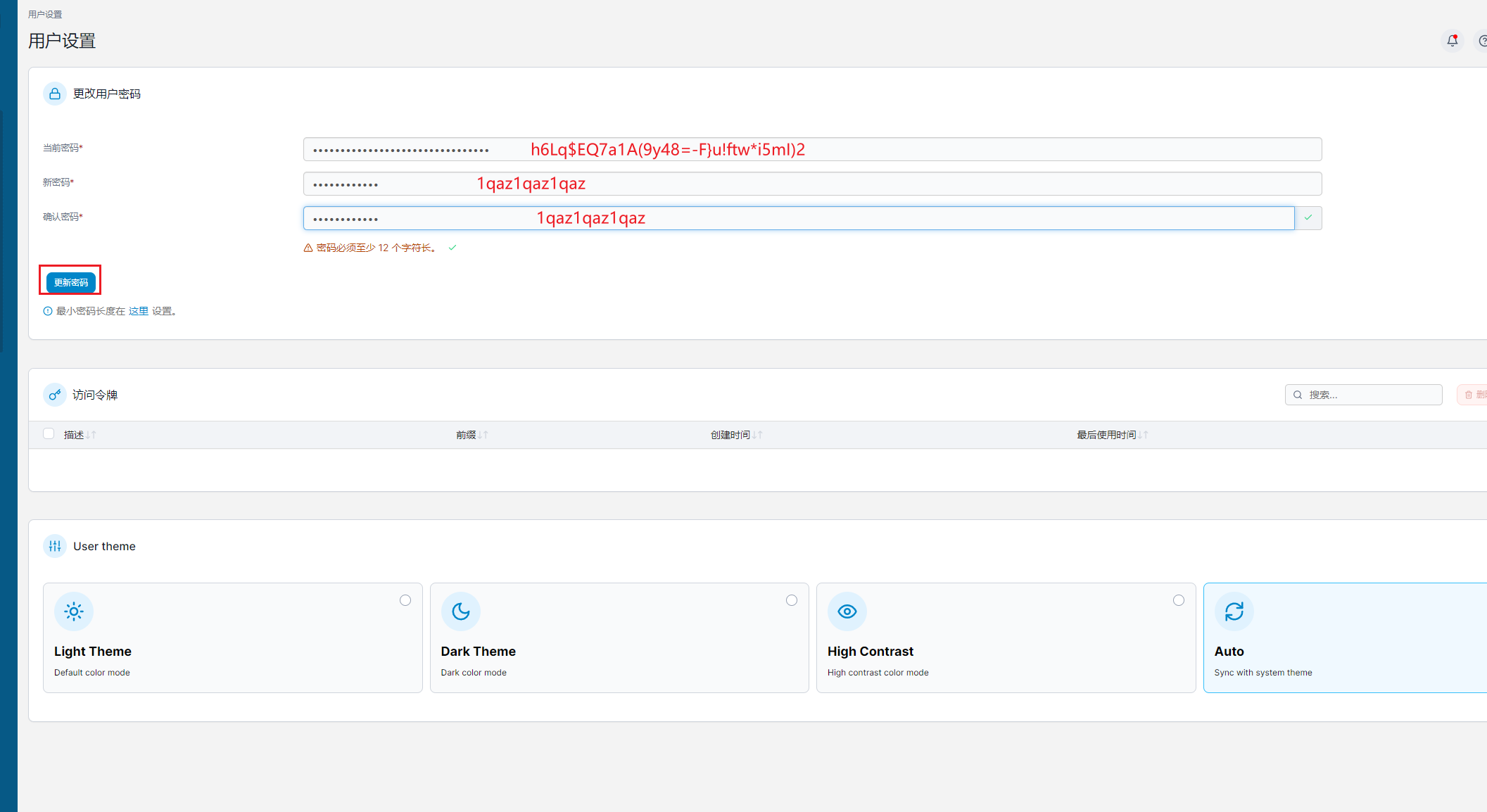The height and width of the screenshot is (812, 1487).
Task: Check the select-all tokens checkbox
Action: point(49,434)
